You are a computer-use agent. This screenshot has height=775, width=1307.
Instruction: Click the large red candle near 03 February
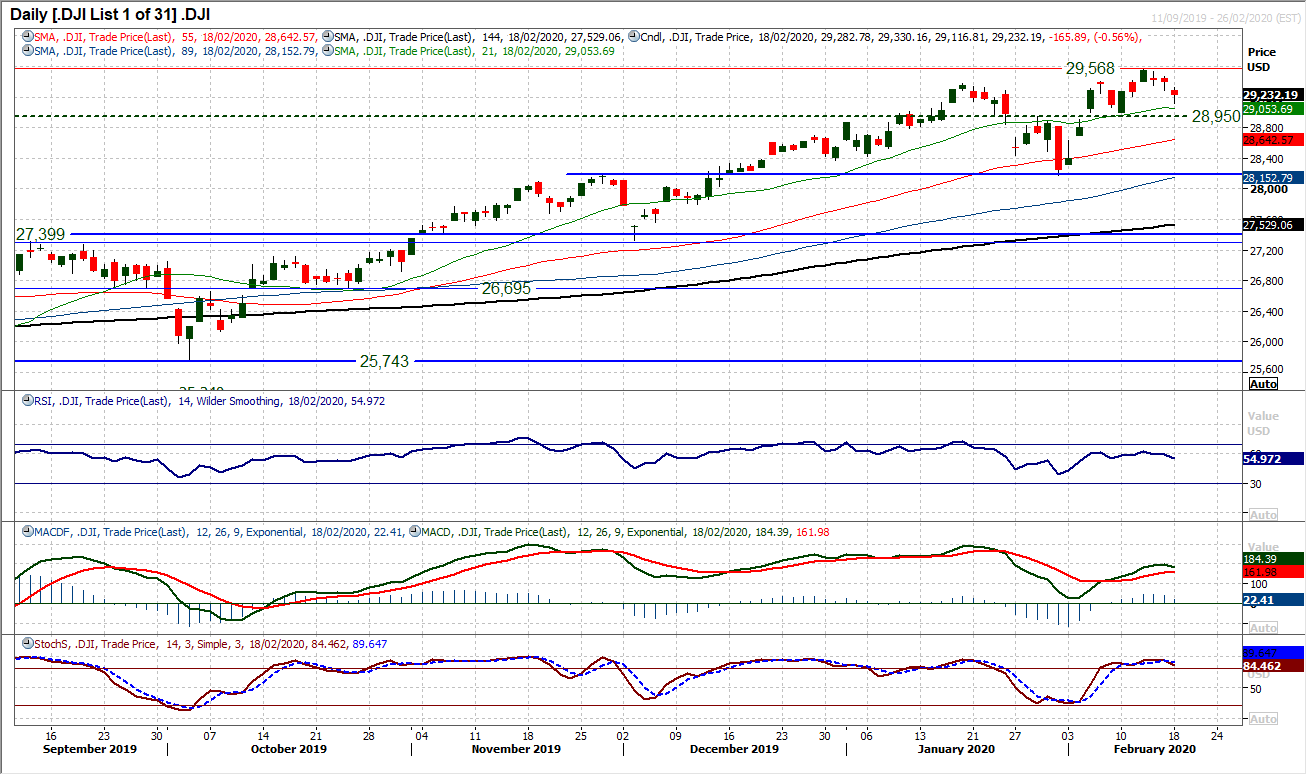(x=1058, y=147)
